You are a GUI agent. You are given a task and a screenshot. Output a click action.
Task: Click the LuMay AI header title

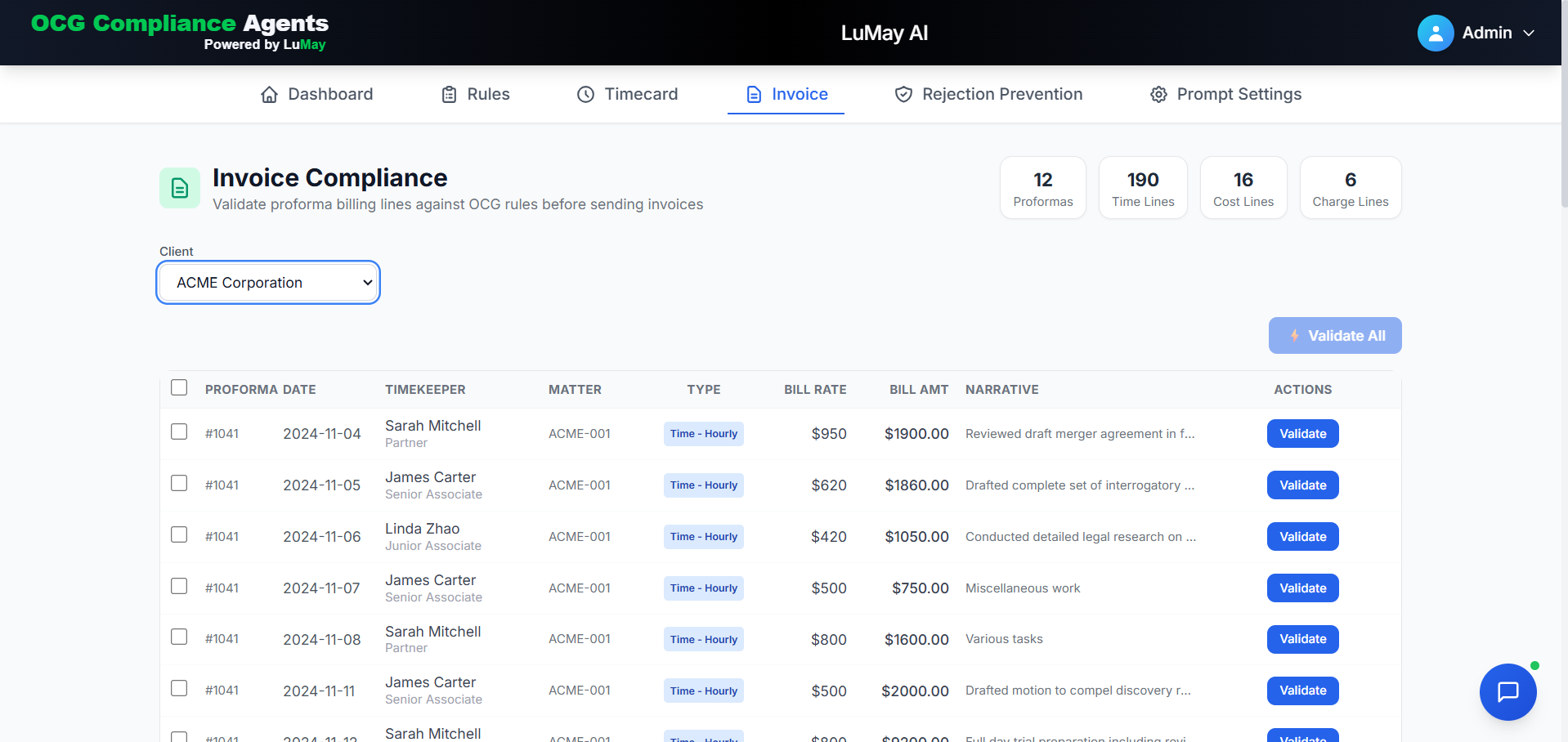tap(885, 33)
